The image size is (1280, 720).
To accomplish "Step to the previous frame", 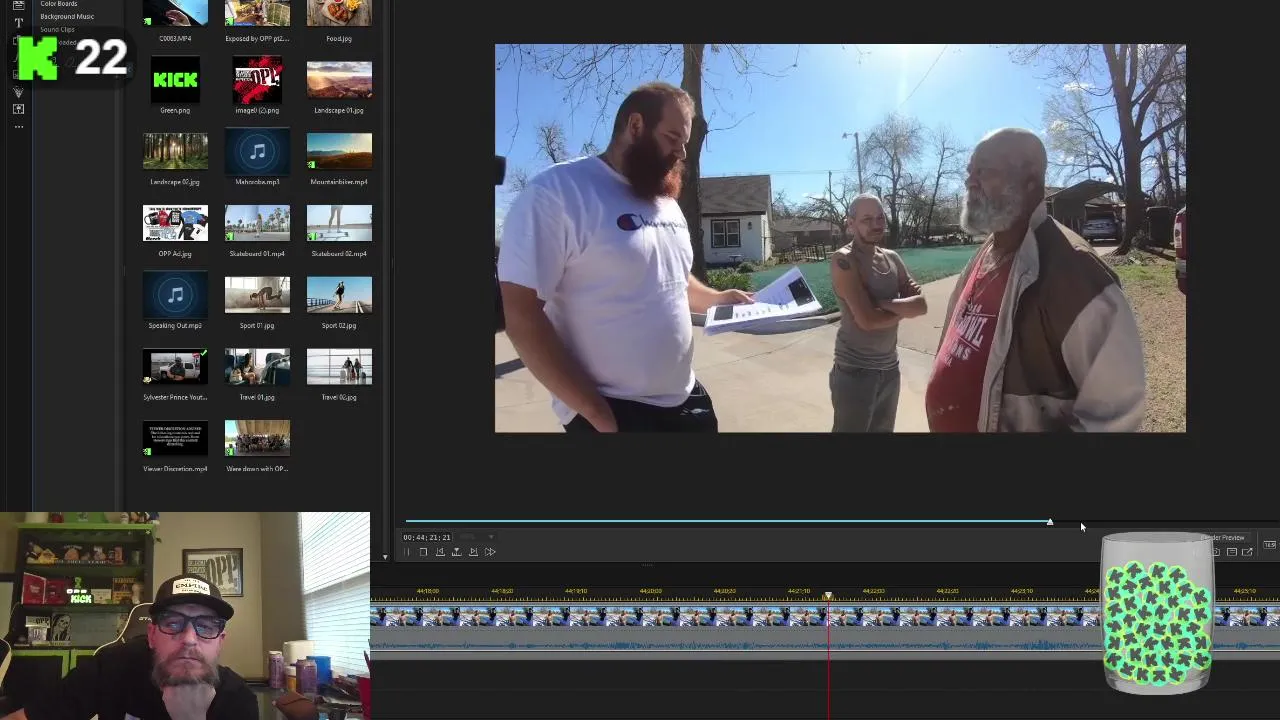I will [x=440, y=552].
